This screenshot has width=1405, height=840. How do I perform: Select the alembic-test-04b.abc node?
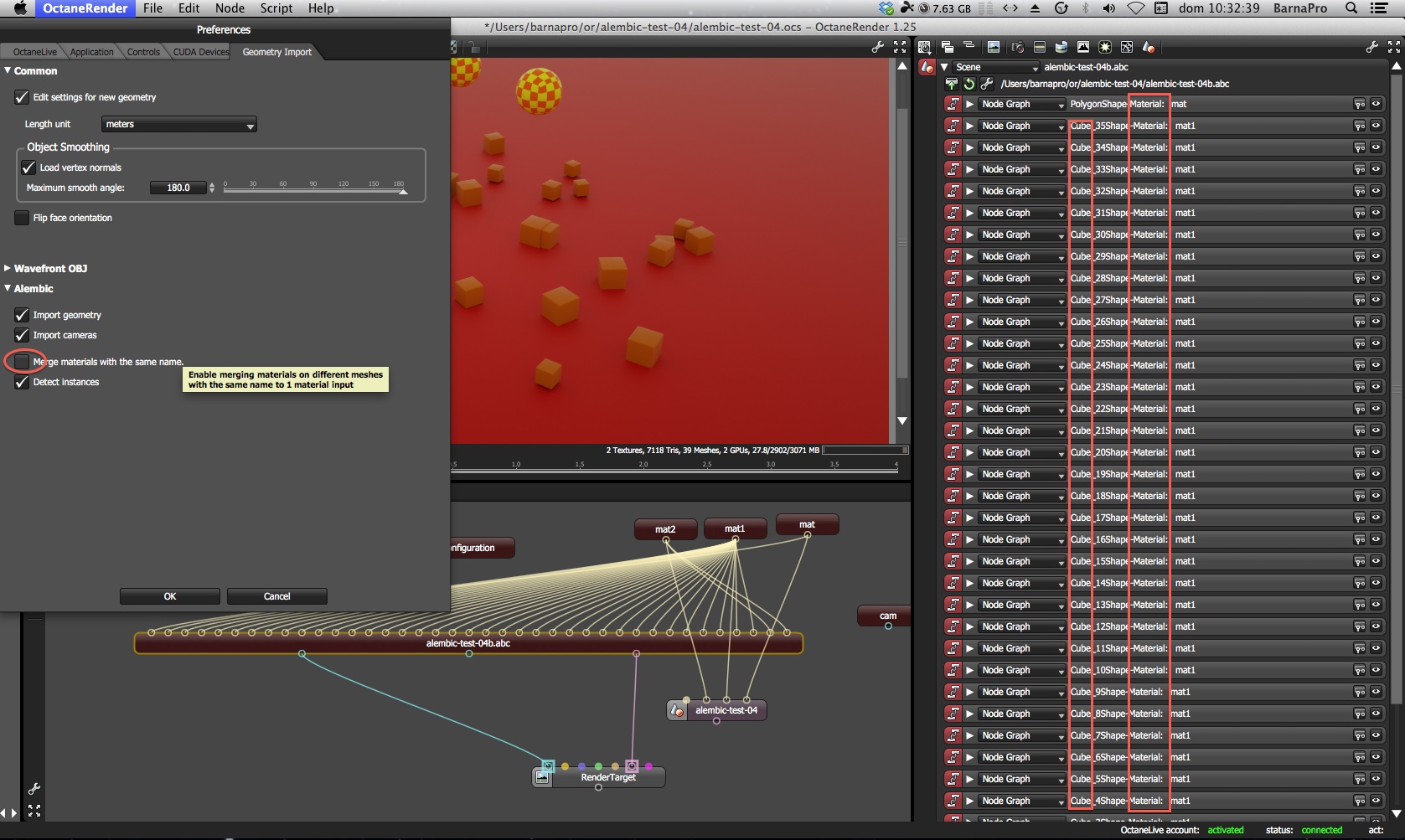click(468, 643)
